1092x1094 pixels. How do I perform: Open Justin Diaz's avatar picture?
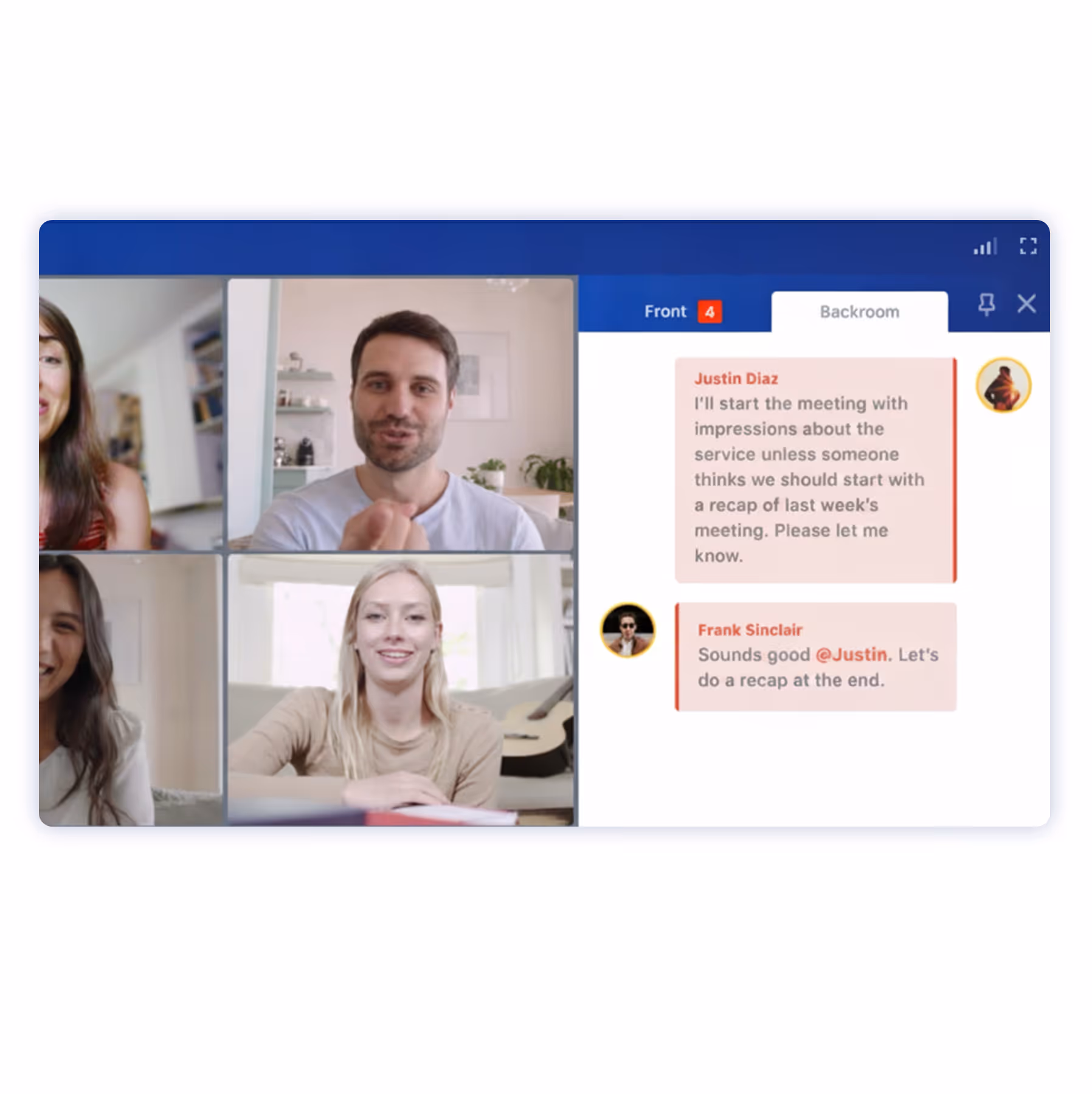pyautogui.click(x=1003, y=385)
